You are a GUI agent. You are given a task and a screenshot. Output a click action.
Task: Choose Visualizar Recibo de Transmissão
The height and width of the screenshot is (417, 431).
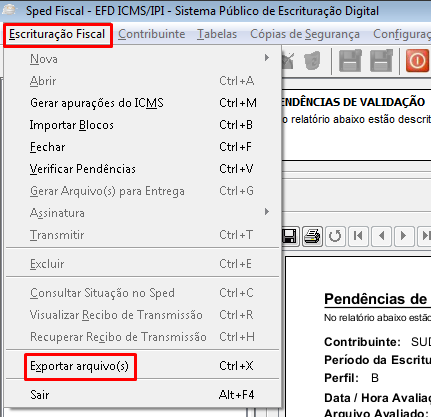click(143, 315)
